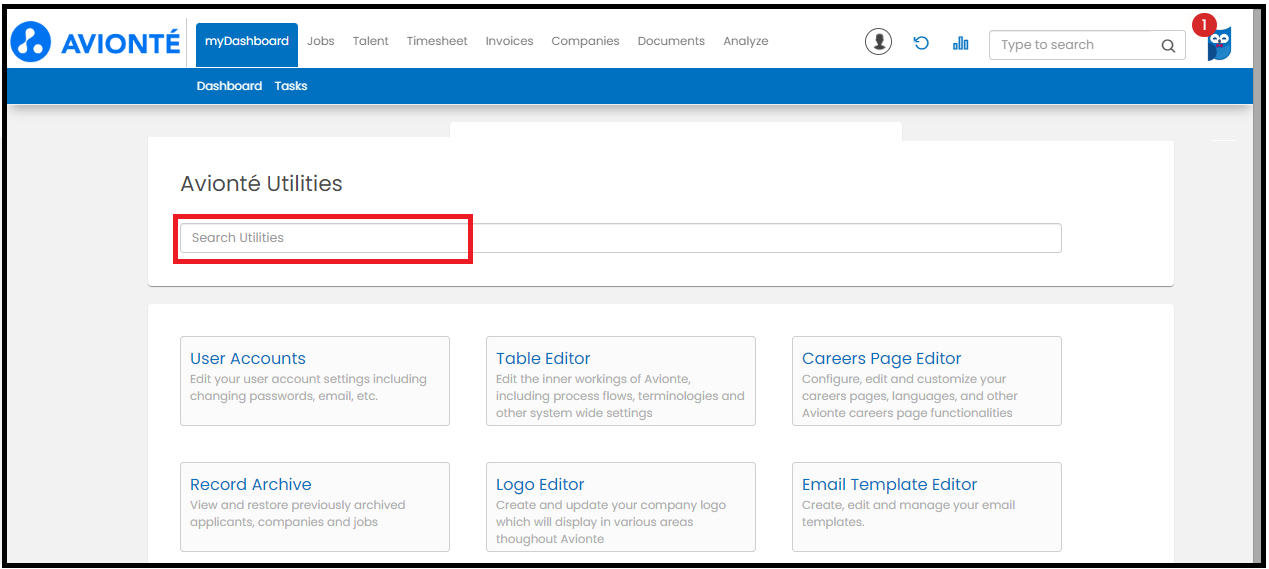The width and height of the screenshot is (1269, 569).
Task: Click the User Accounts description text
Action: point(308,388)
